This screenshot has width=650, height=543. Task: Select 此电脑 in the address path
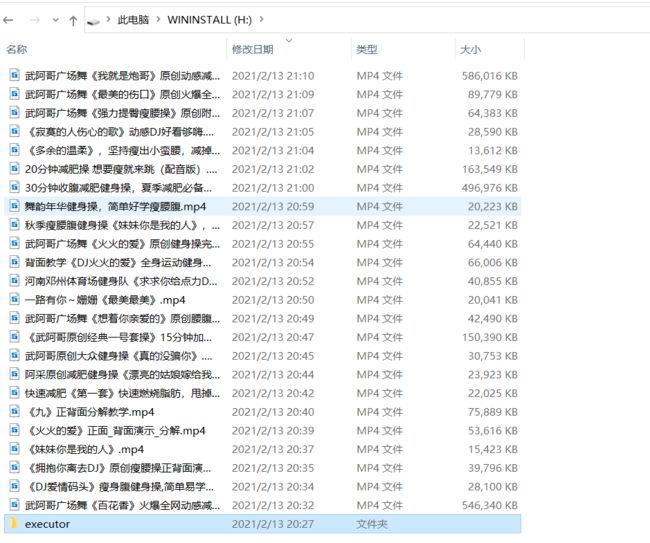pos(133,19)
